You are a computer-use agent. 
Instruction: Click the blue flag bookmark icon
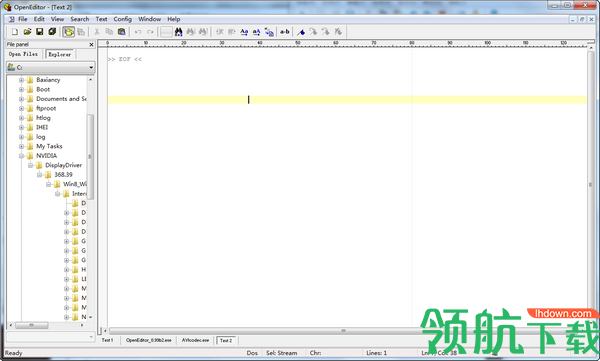click(301, 32)
